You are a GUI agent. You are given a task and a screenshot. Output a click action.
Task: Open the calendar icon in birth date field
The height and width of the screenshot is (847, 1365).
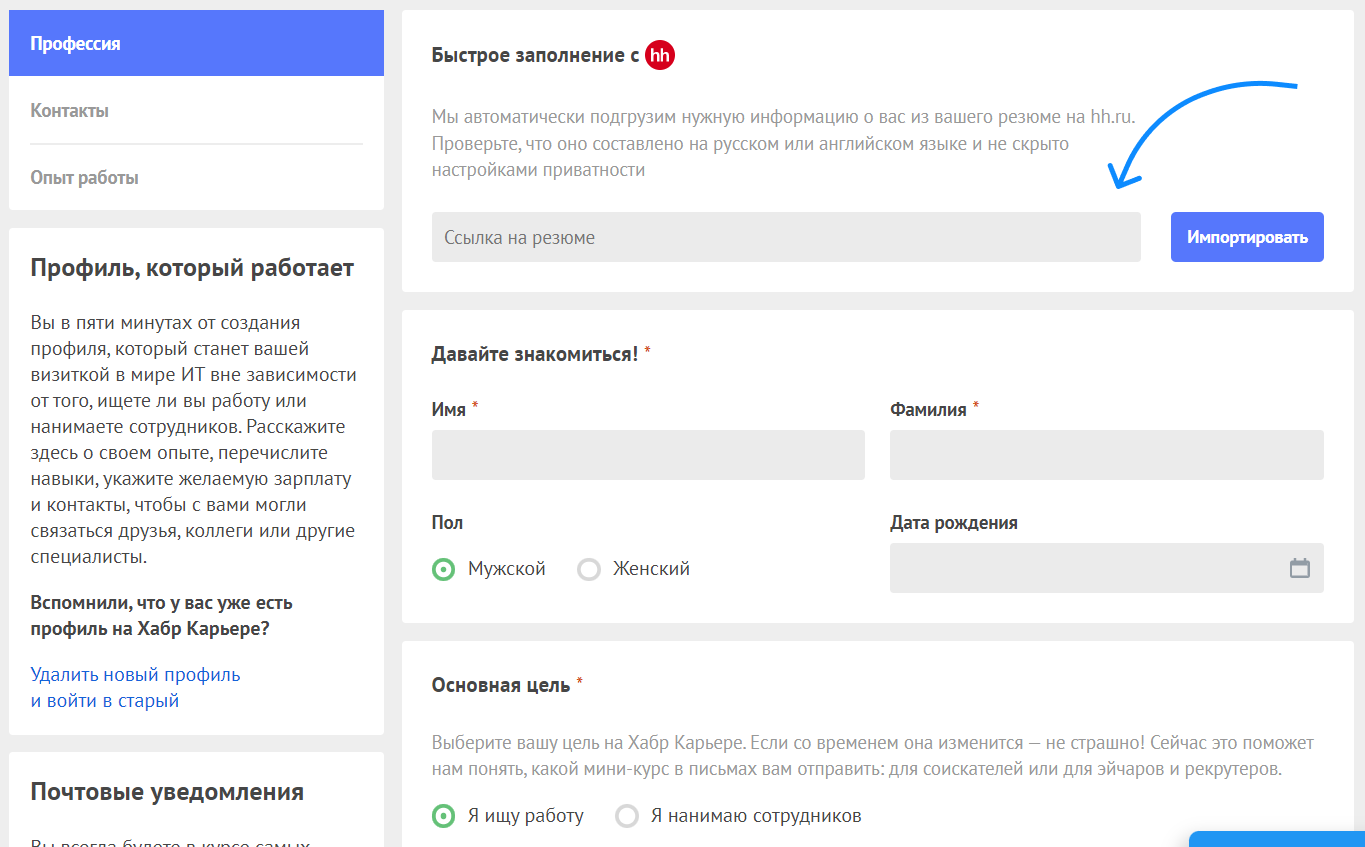click(1299, 568)
